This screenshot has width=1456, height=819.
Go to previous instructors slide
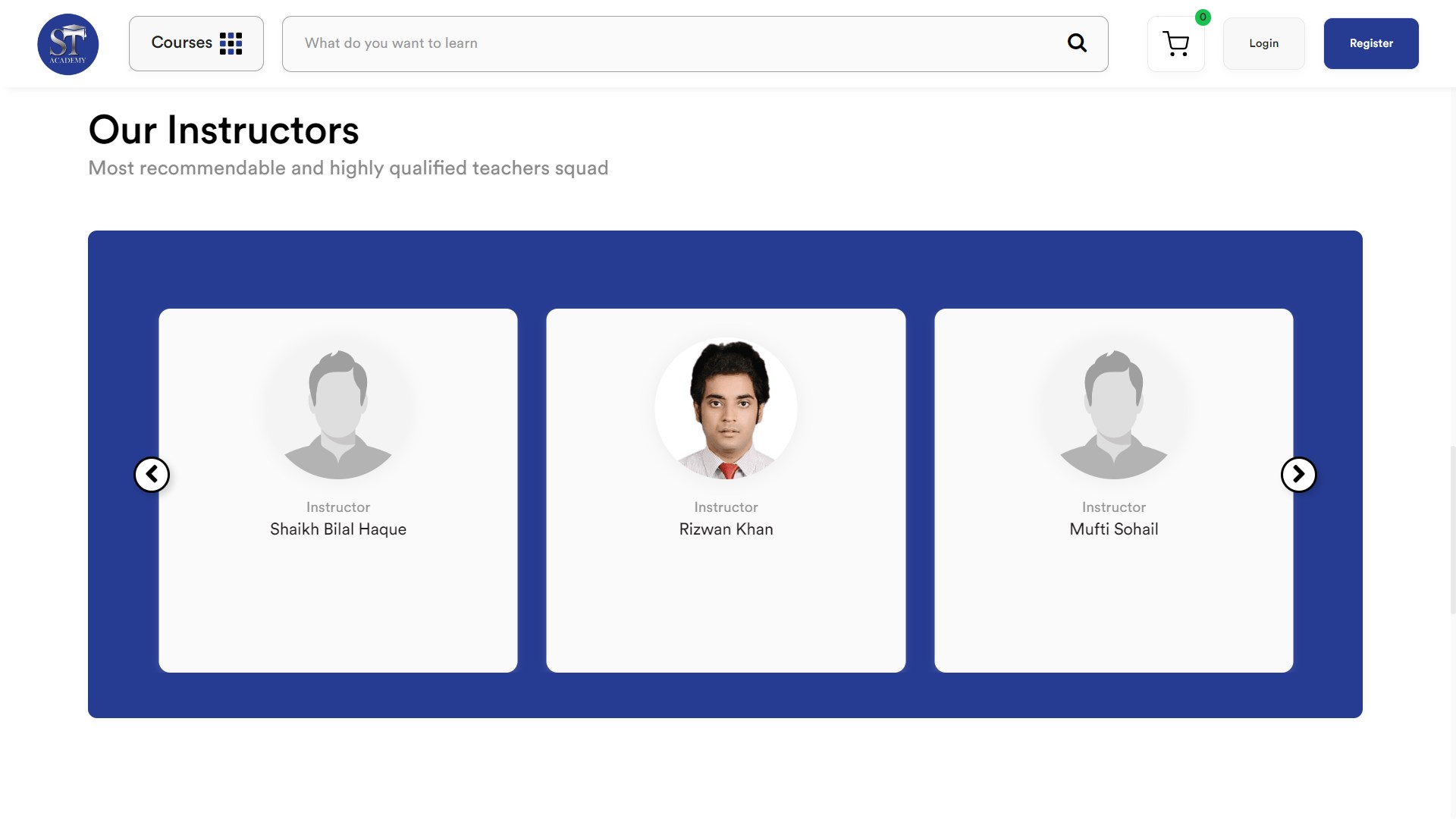coord(152,475)
